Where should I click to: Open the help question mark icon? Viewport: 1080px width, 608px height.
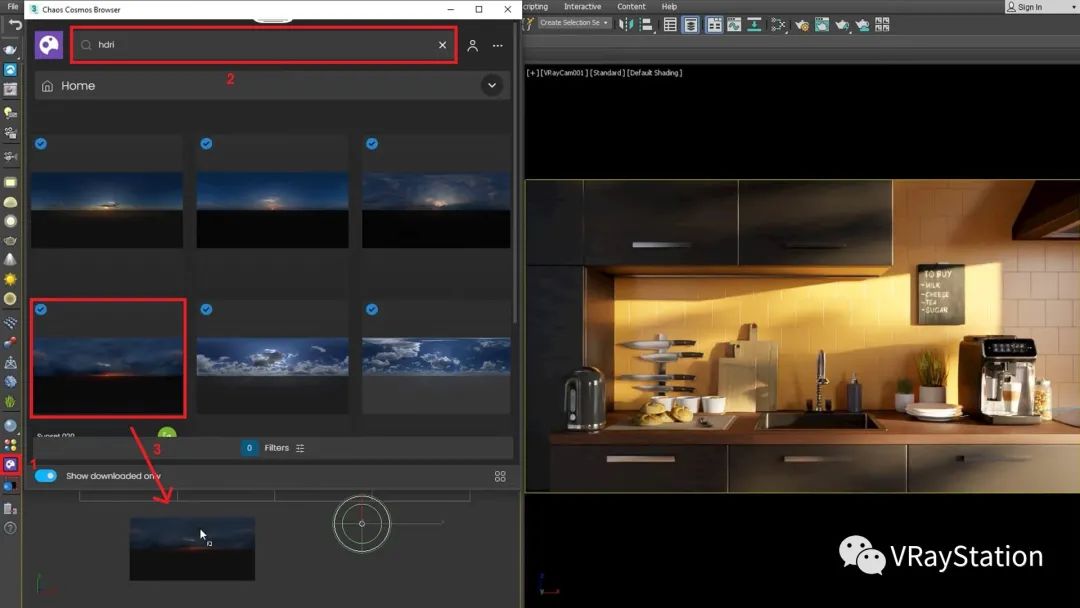[10, 528]
